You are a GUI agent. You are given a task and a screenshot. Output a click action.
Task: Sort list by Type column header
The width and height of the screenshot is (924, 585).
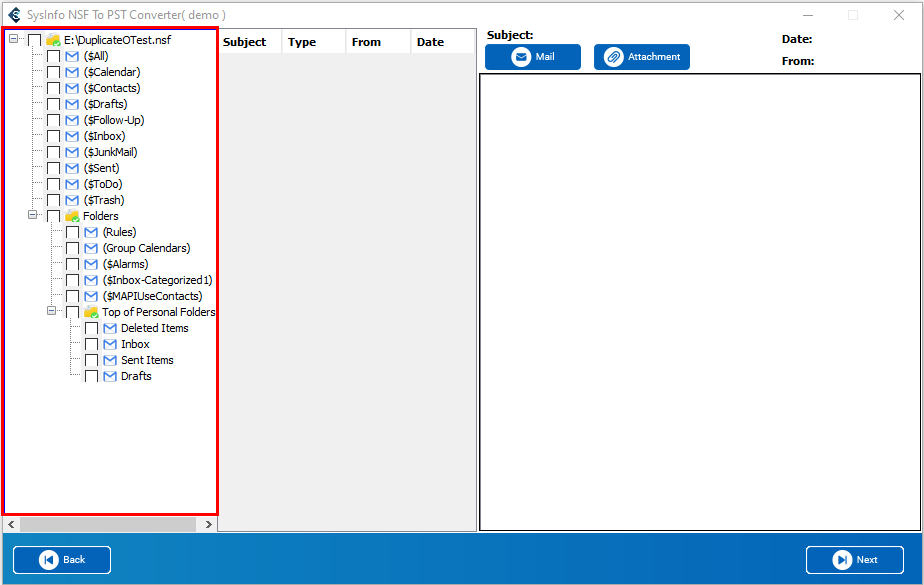[314, 42]
